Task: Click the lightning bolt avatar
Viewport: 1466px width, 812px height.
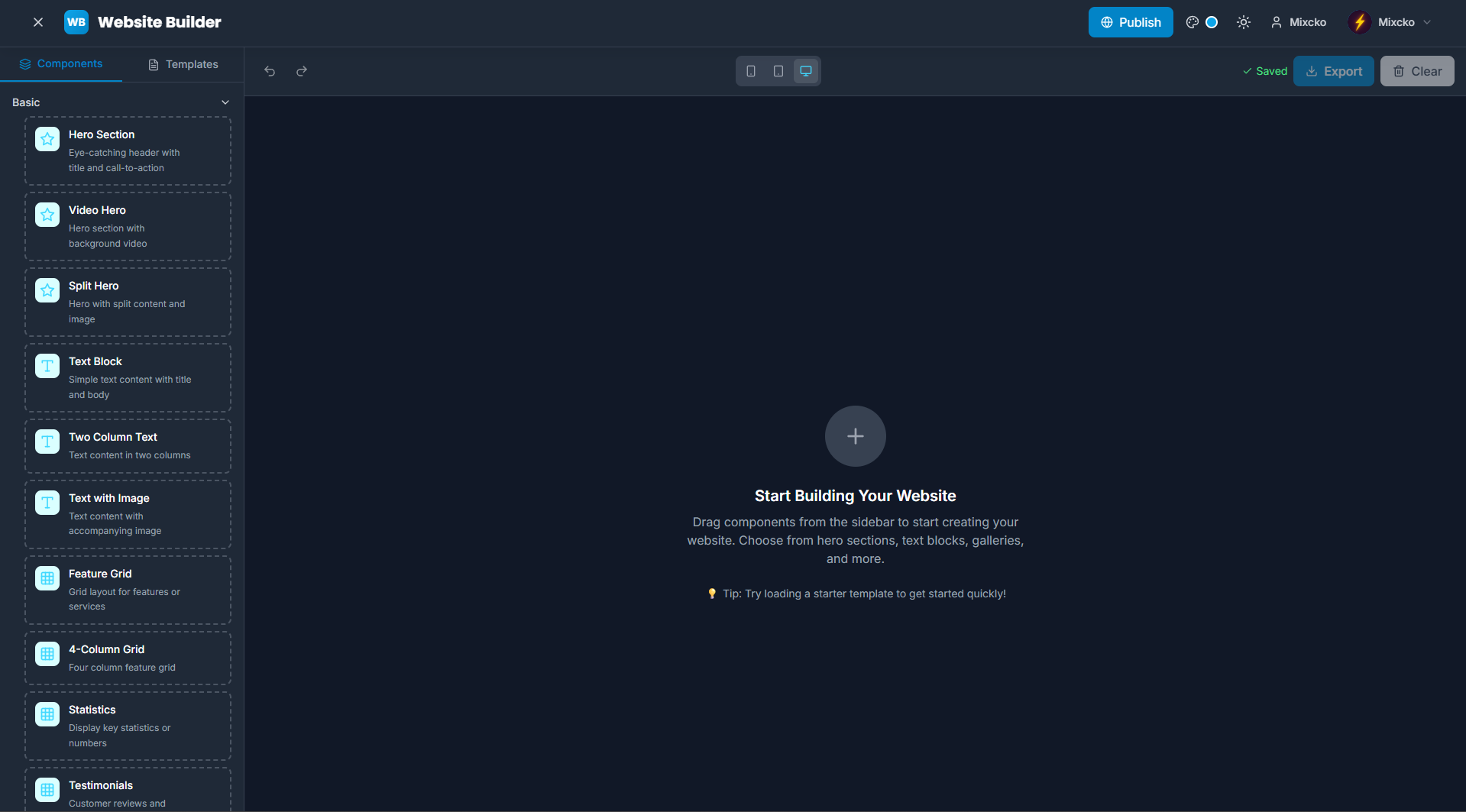Action: tap(1360, 22)
